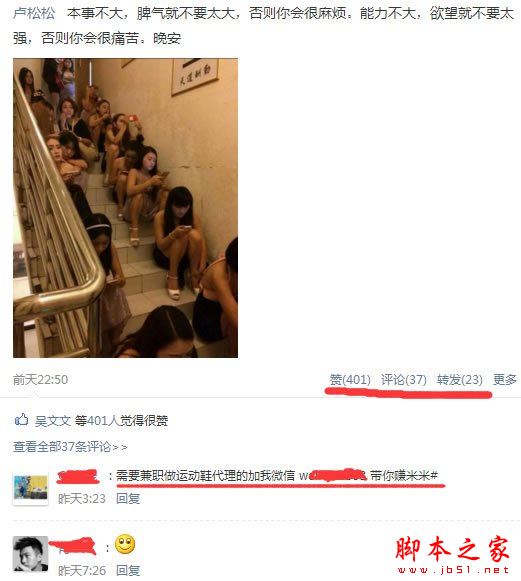Click the redacted second commenter username

(x=72, y=546)
